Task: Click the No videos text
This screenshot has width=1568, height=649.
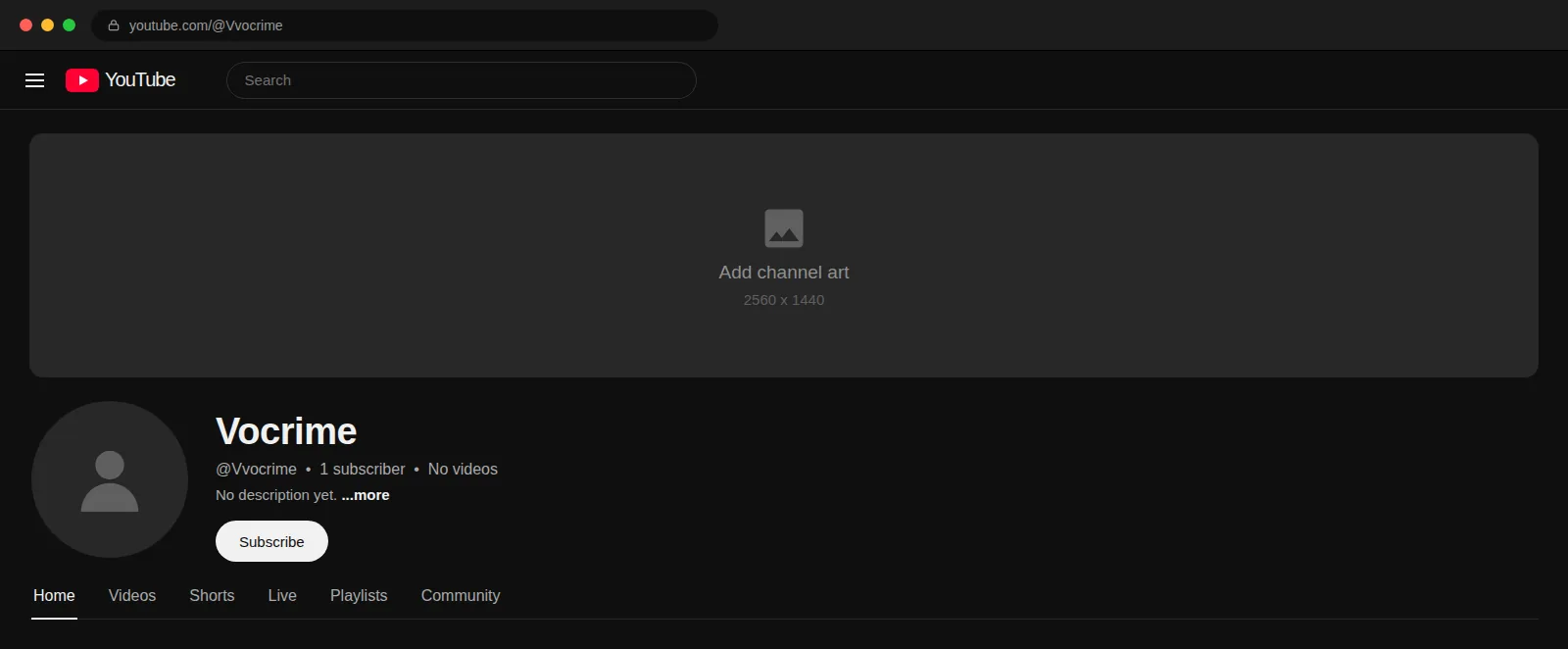Action: coord(463,469)
